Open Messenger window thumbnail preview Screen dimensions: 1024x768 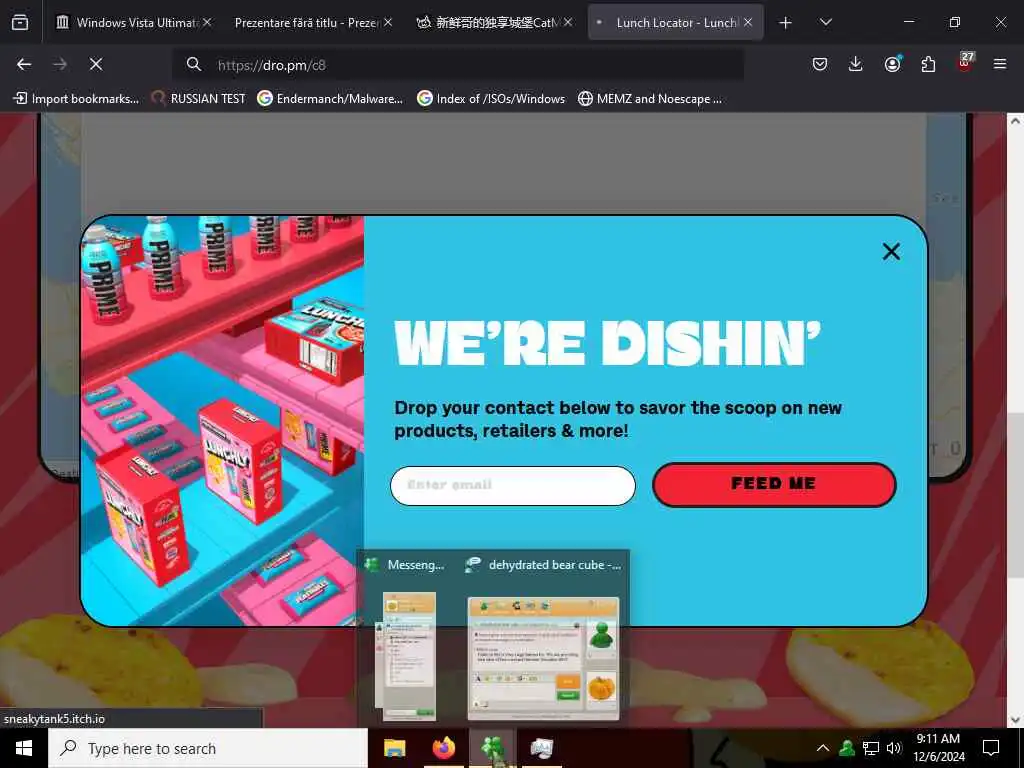coord(405,656)
